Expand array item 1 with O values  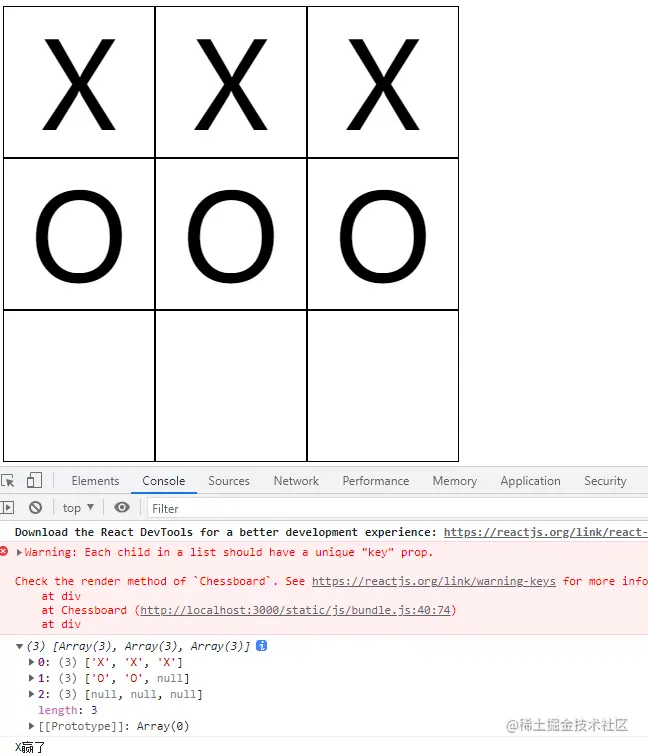31,678
